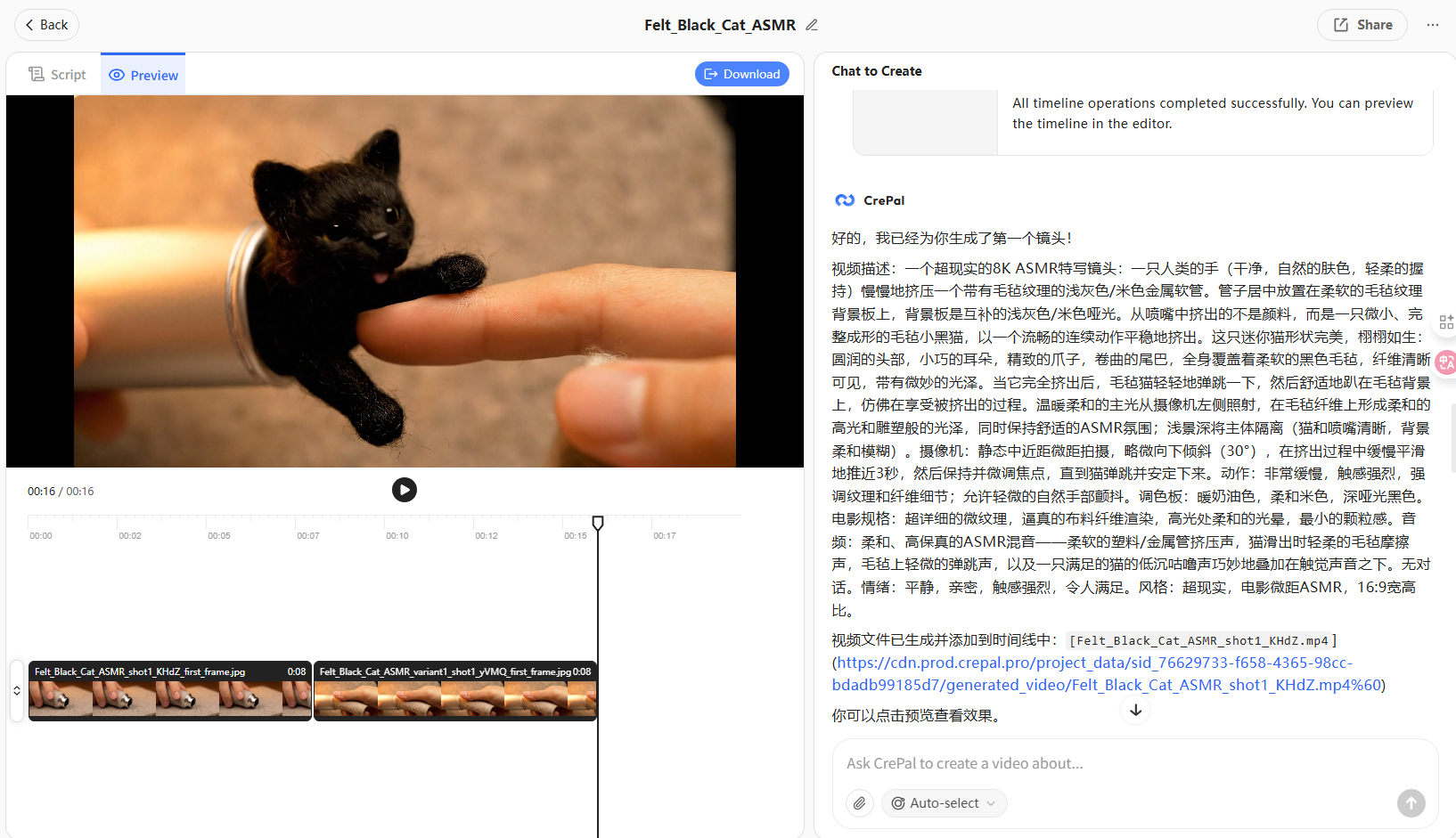Click the 00:16 / 00:16 time display
1456x838 pixels.
(61, 492)
